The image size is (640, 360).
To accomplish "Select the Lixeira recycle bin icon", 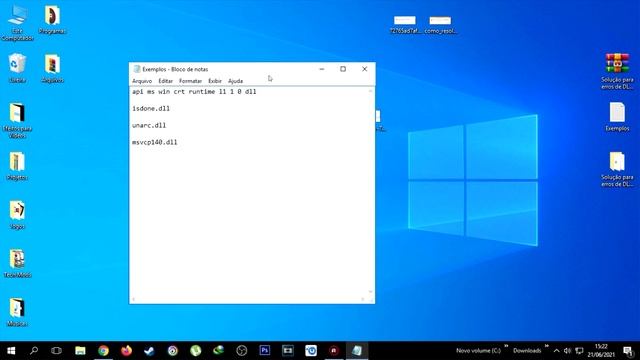I will (17, 68).
